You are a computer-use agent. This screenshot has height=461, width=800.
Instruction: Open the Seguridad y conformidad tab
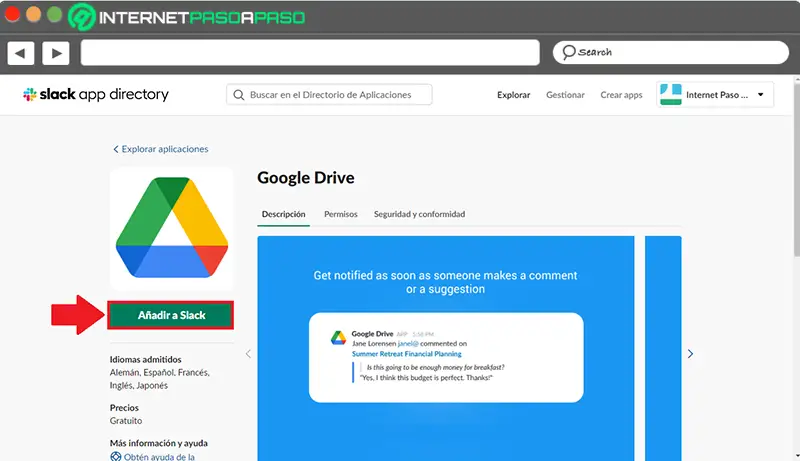419,214
